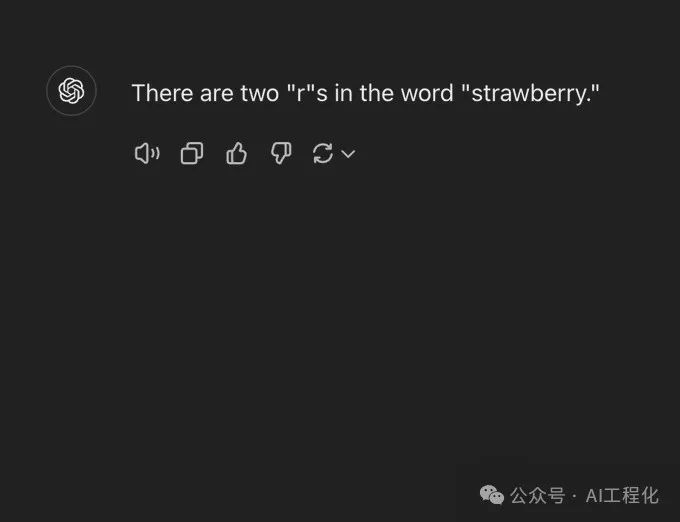Viewport: 680px width, 522px height.
Task: Click the WeChat logo in the watermark
Action: [492, 495]
